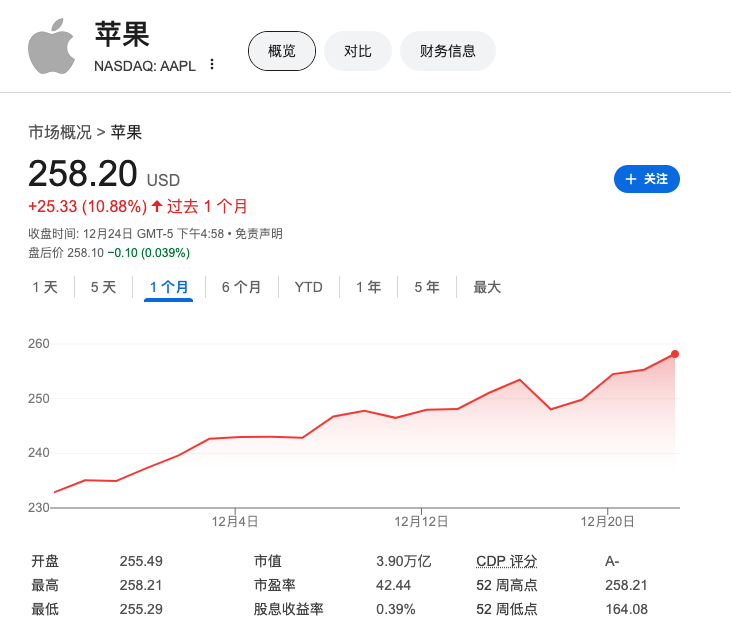
Task: Select the 最大 time range
Action: tap(487, 287)
